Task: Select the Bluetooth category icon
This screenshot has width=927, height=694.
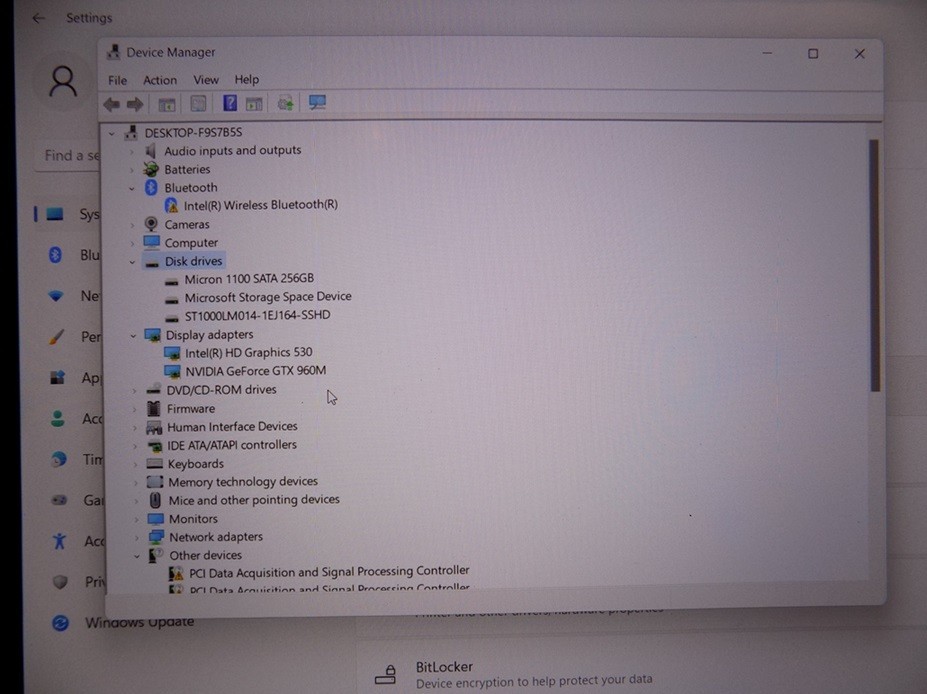Action: tap(151, 187)
